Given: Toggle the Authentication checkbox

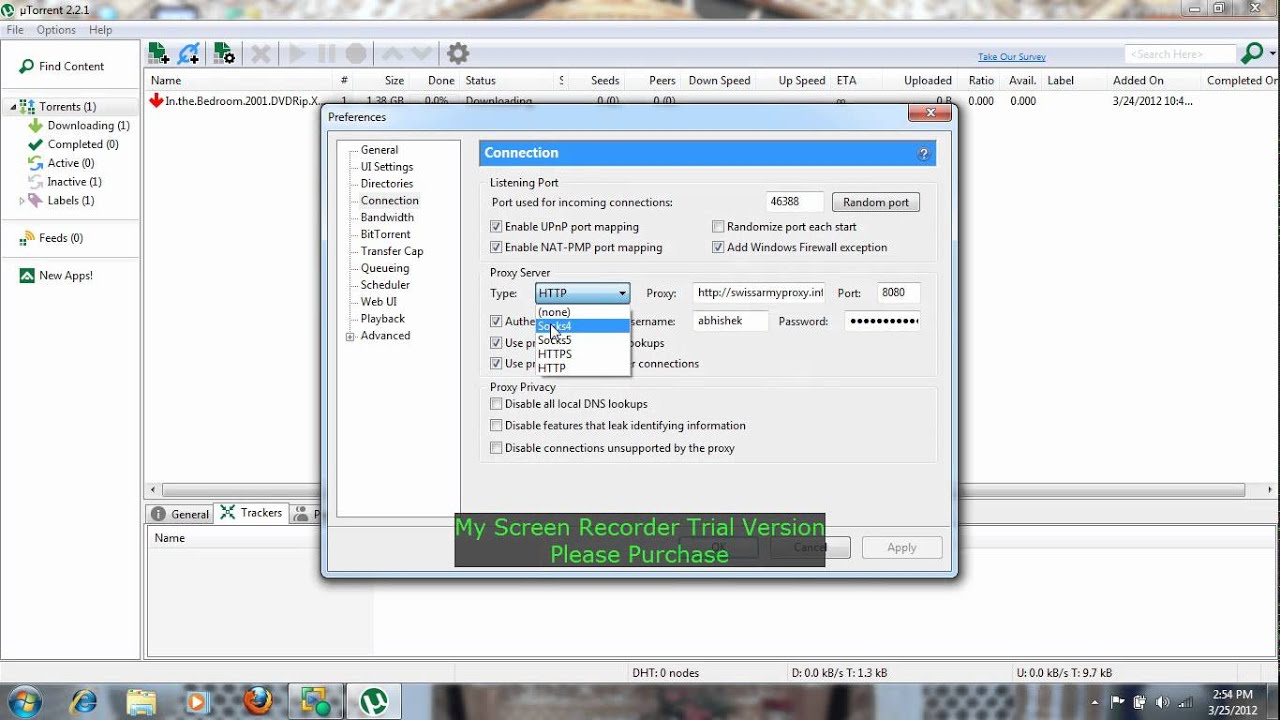Looking at the screenshot, I should click(496, 321).
